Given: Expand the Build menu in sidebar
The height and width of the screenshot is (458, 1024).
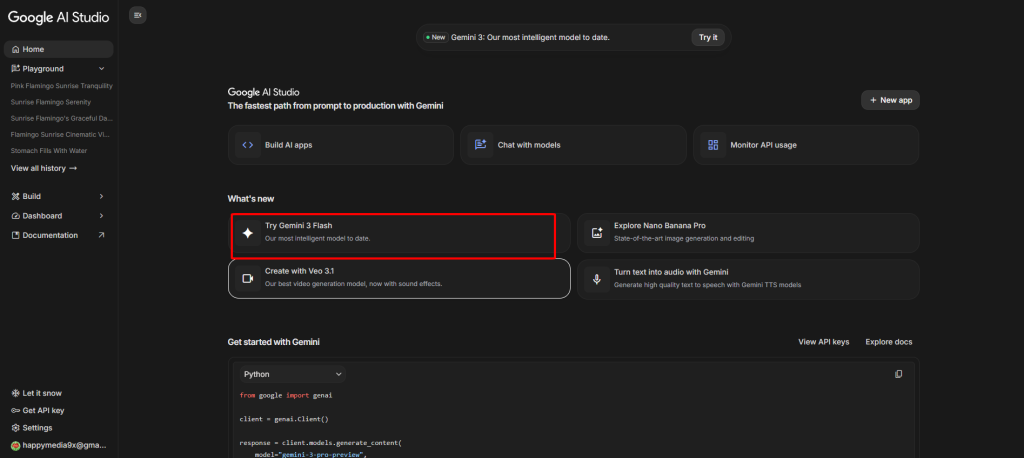Looking at the screenshot, I should (101, 196).
